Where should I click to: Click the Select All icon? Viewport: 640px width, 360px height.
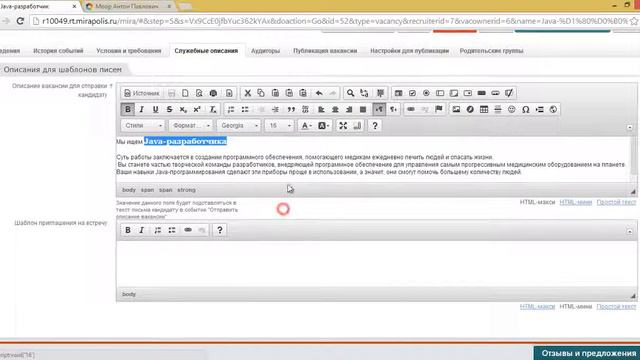[380, 93]
